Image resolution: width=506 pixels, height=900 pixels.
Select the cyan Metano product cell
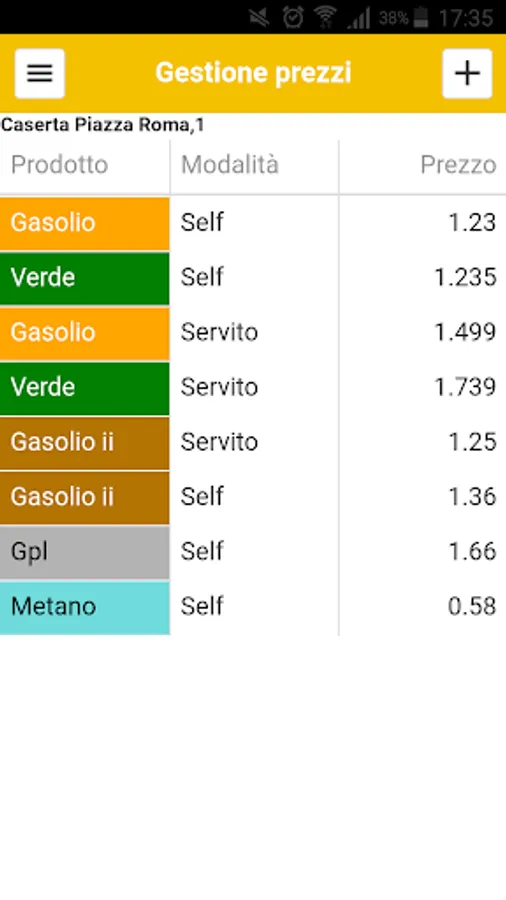(x=84, y=607)
